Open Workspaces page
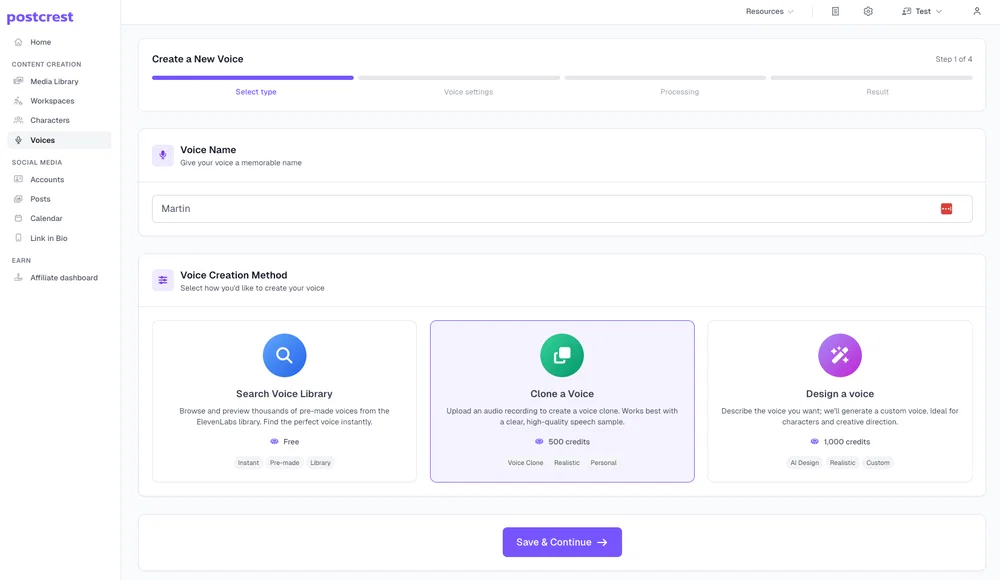The image size is (1000, 580). pos(59,101)
